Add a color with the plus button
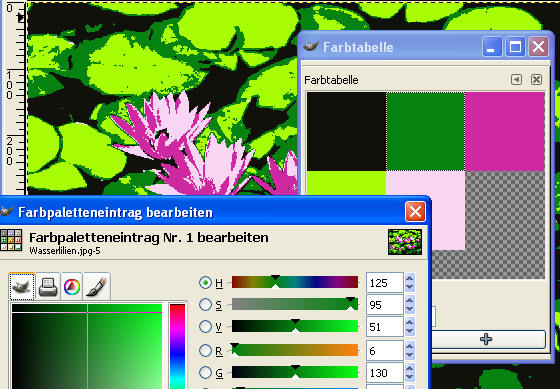Screen dimensions: 560x389 tap(486, 339)
